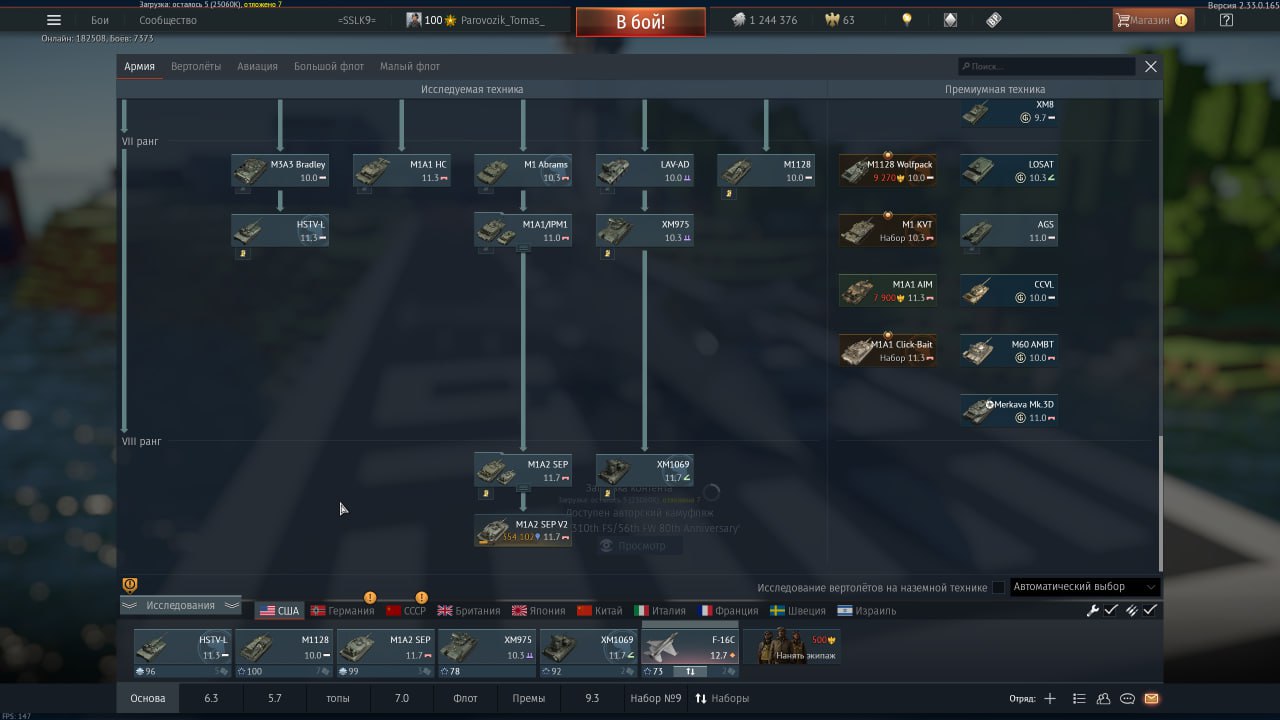Open the Сообщество menu
The width and height of the screenshot is (1280, 720).
(168, 20)
